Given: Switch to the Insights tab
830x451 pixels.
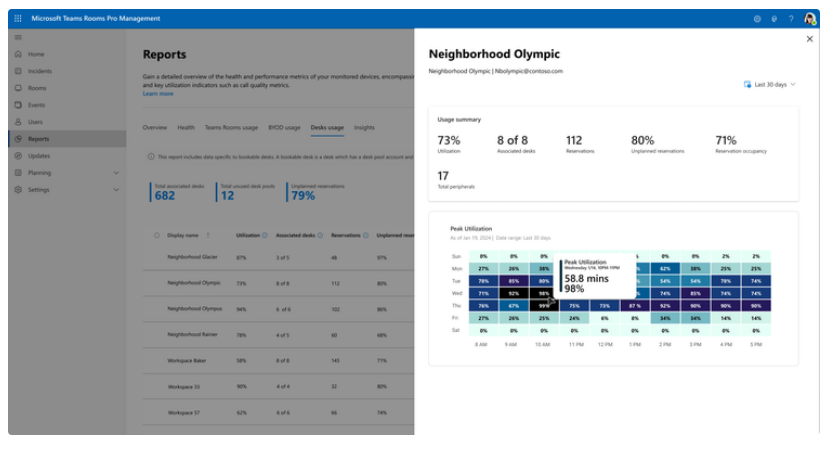Looking at the screenshot, I should (x=364, y=128).
